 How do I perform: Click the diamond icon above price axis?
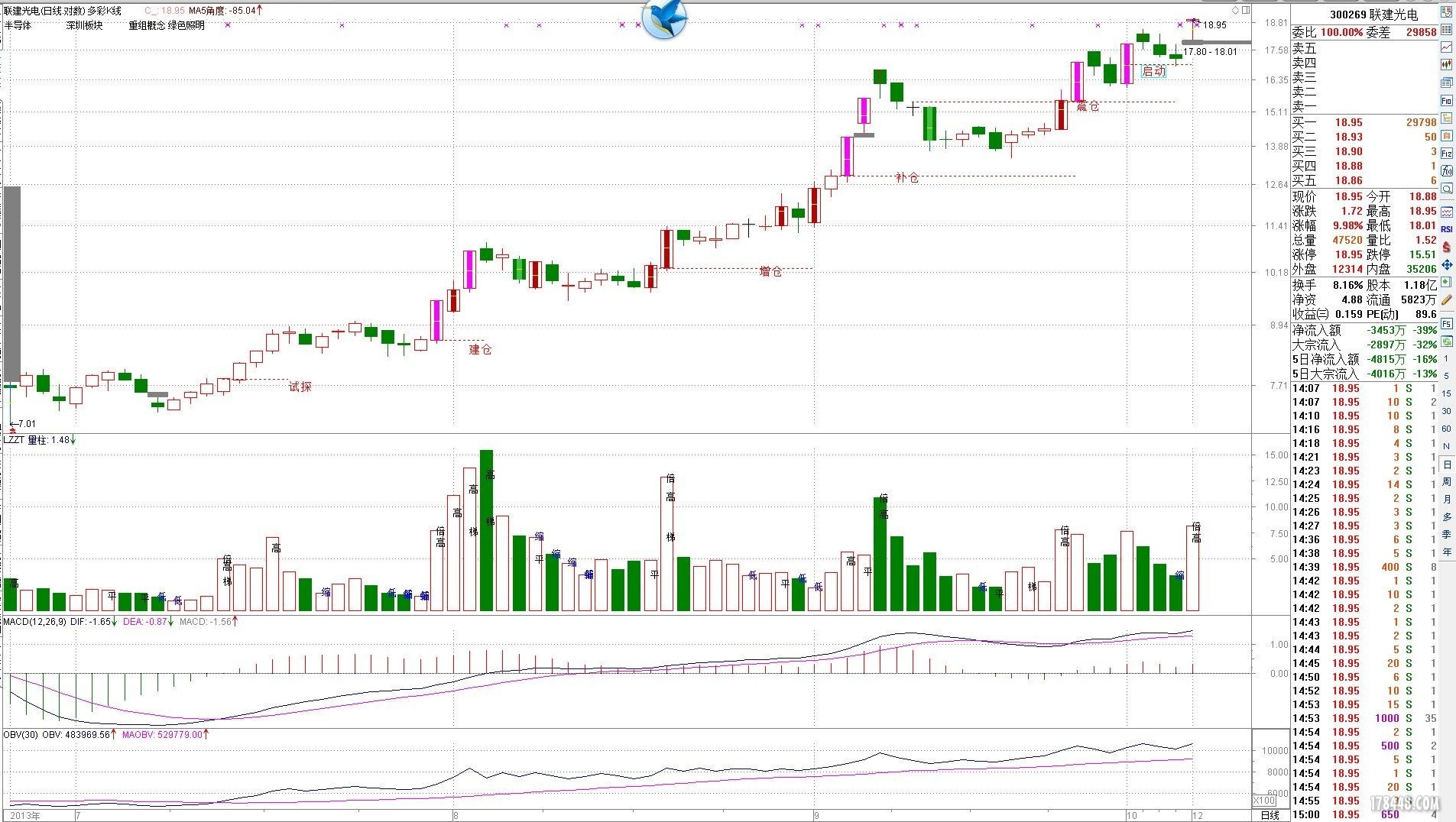[1236, 11]
